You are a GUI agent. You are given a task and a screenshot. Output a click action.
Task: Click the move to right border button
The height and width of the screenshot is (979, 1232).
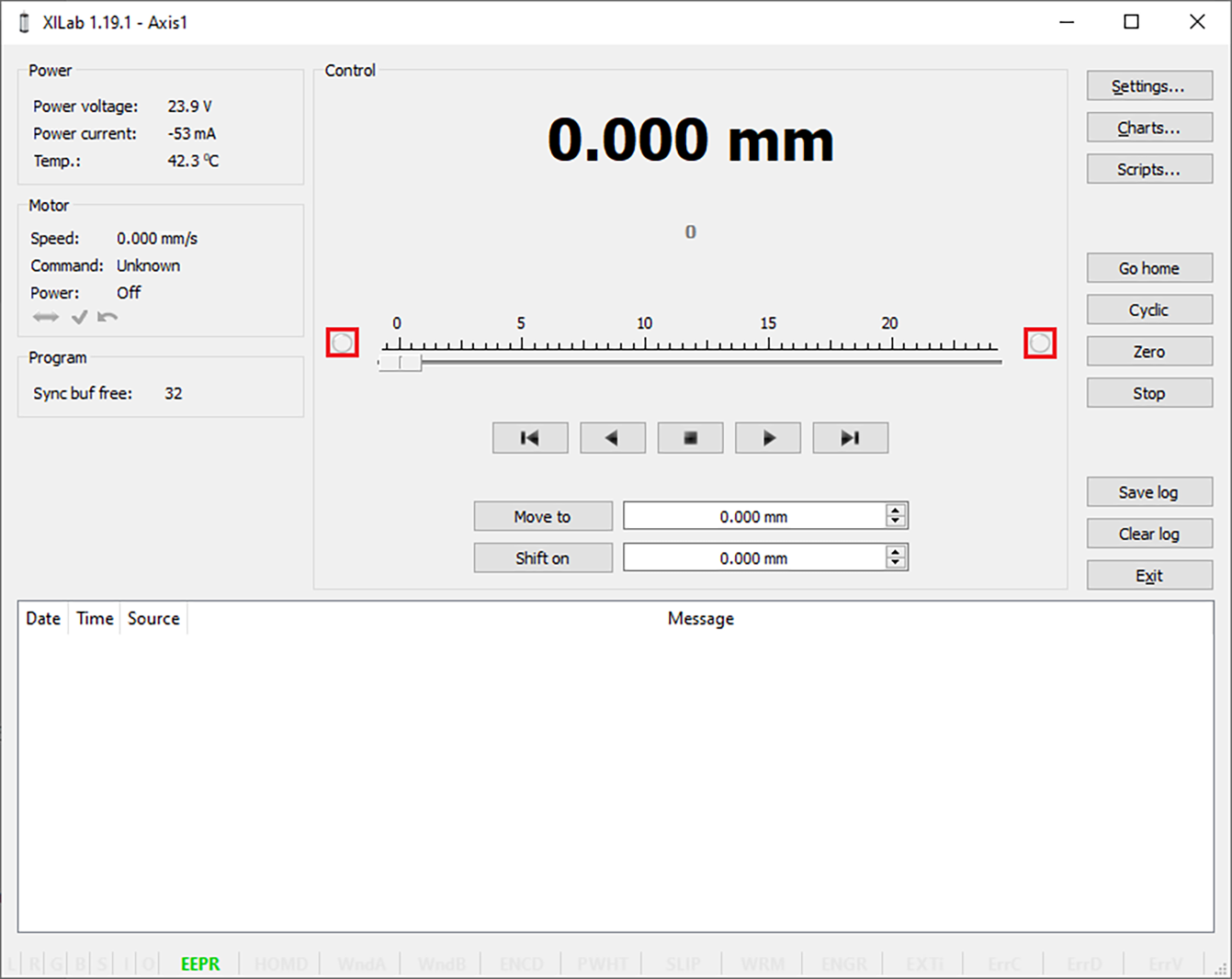click(x=850, y=438)
